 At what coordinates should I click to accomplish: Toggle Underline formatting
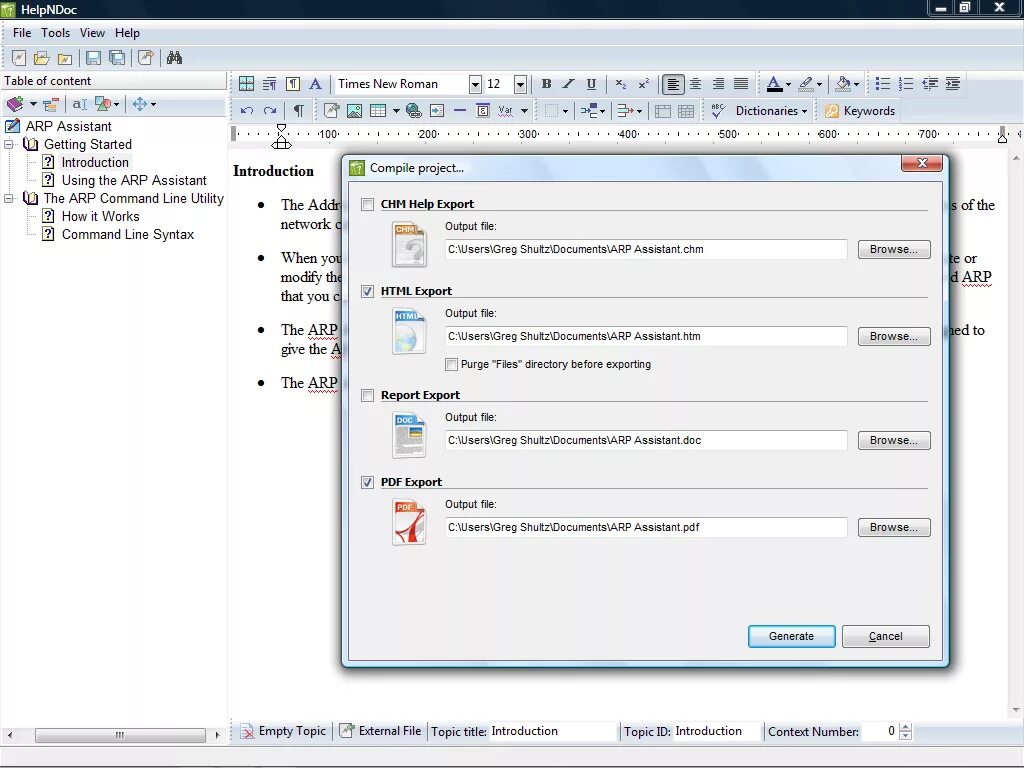click(x=591, y=84)
